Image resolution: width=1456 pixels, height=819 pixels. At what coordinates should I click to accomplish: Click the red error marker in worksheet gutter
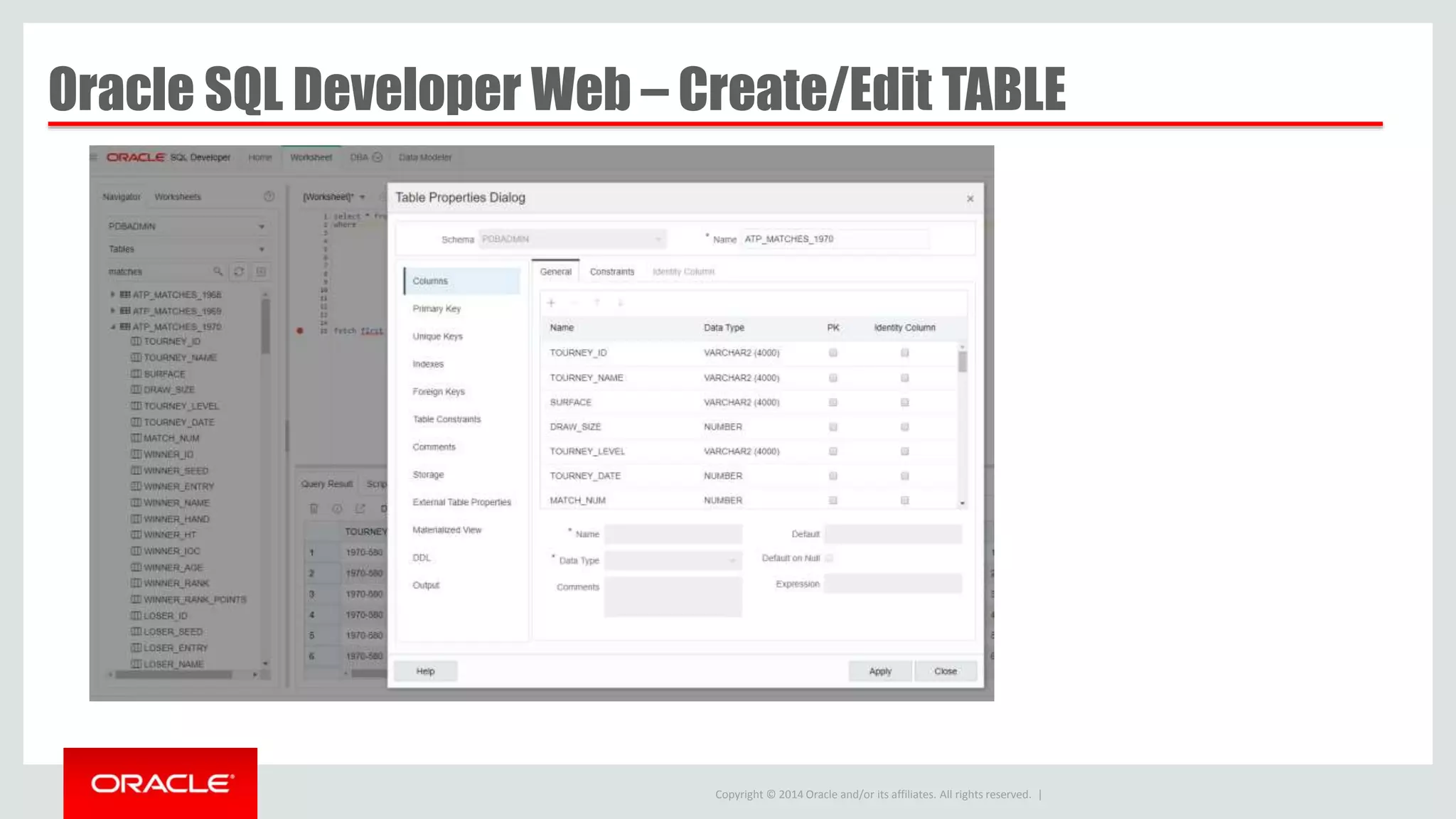(x=300, y=331)
